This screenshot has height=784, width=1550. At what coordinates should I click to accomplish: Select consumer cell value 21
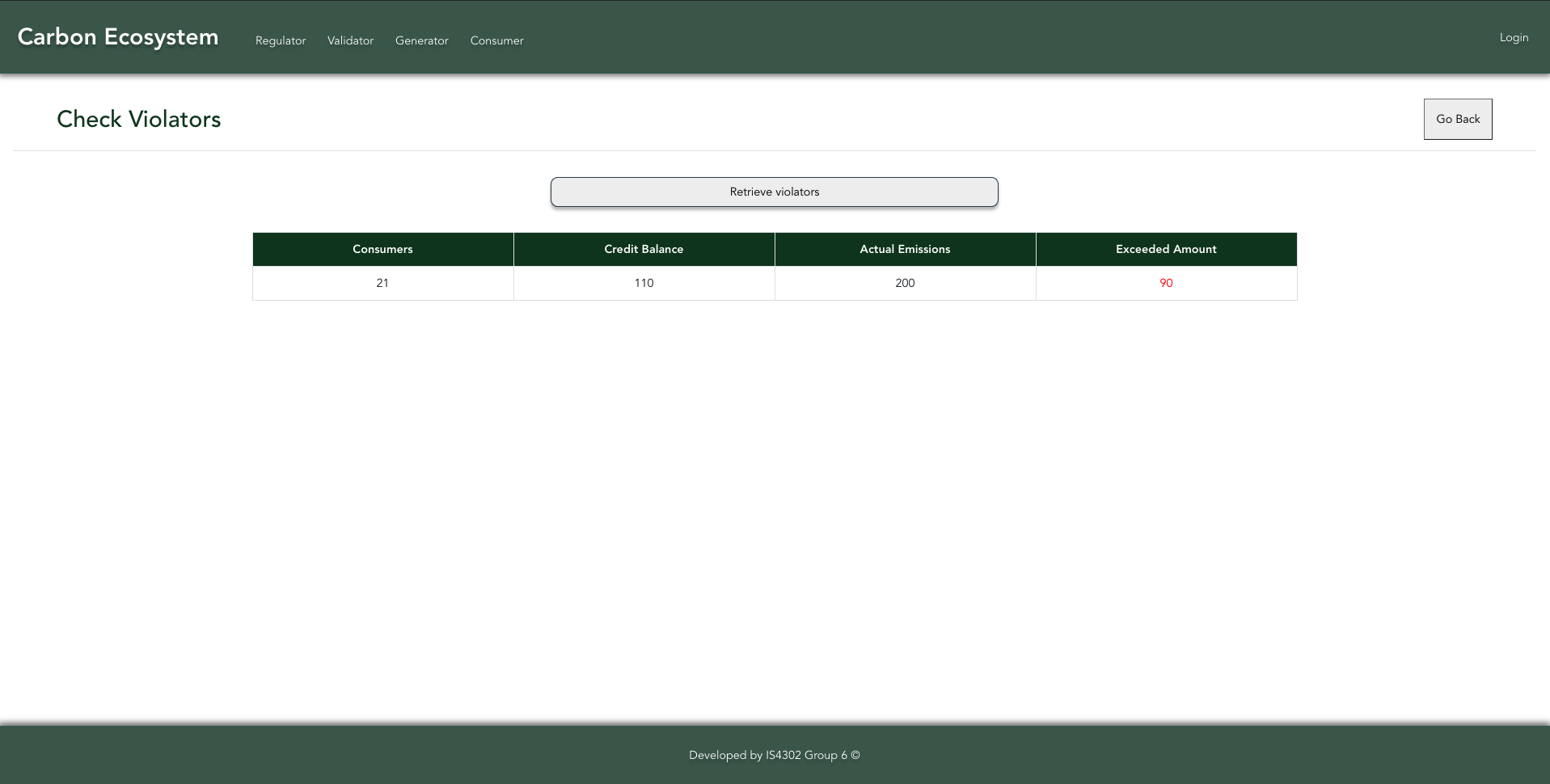[x=382, y=283]
